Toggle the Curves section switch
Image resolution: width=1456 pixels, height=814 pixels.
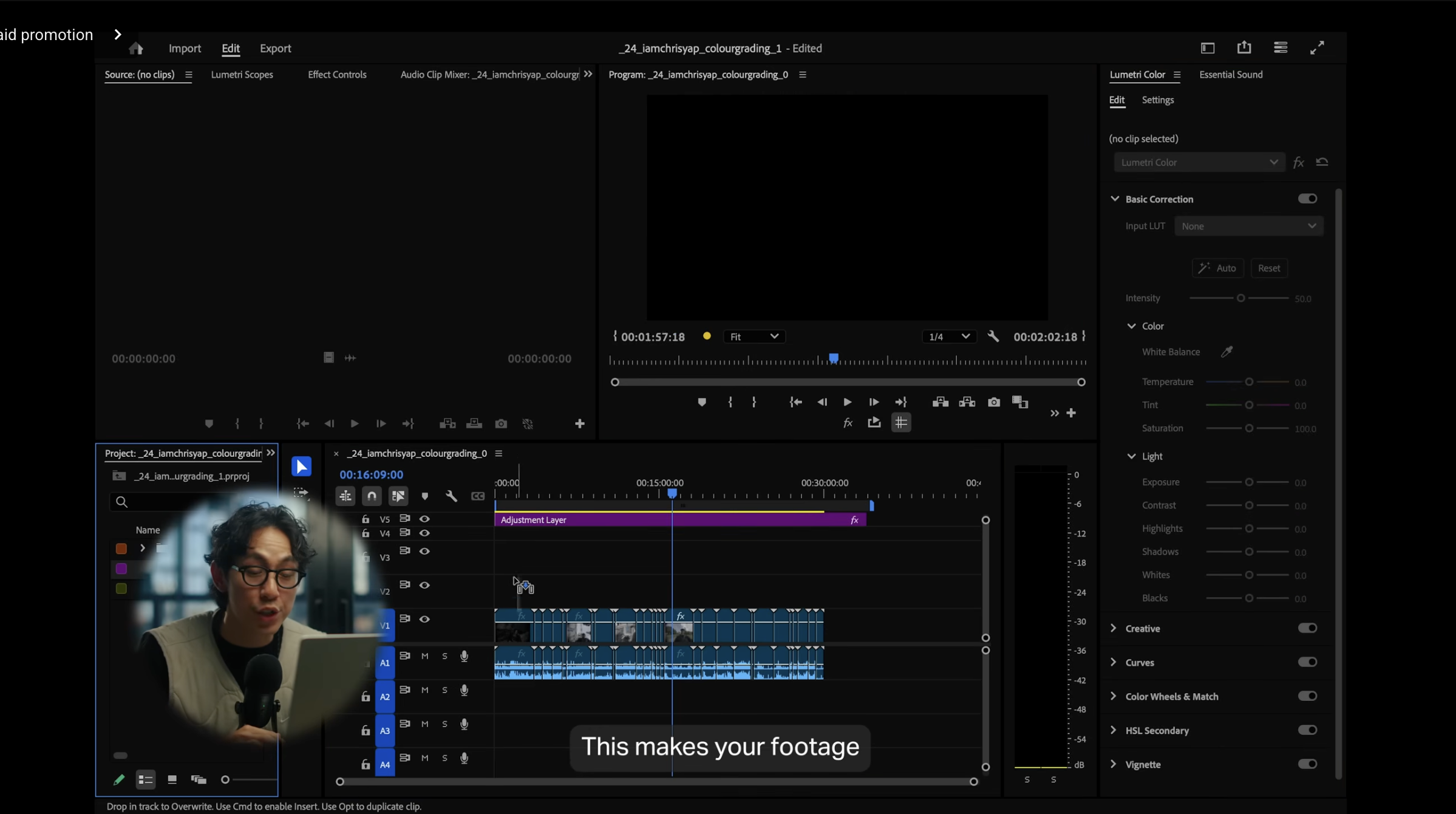pyautogui.click(x=1307, y=662)
